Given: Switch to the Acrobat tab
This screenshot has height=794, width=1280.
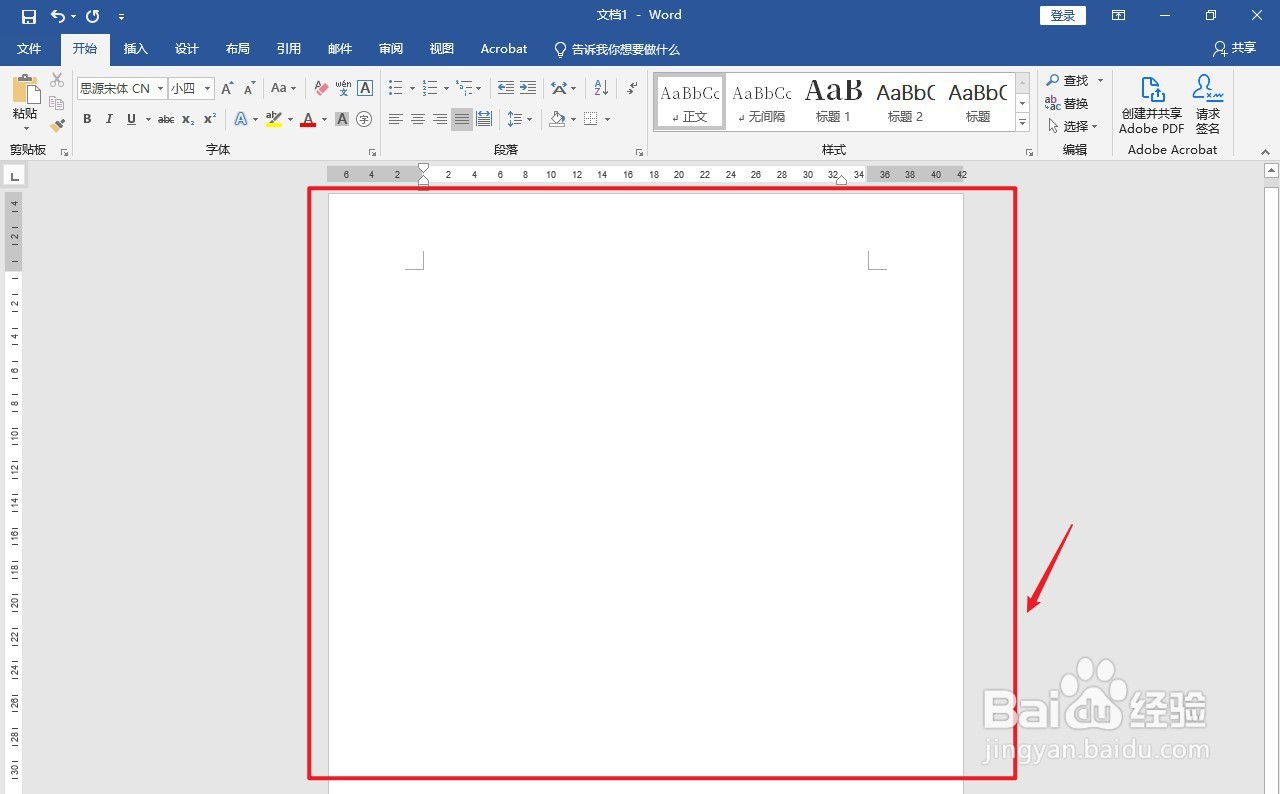Looking at the screenshot, I should [x=504, y=48].
